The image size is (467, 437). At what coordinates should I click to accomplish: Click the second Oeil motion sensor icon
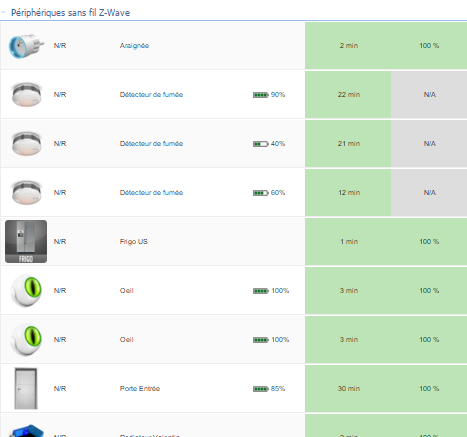[x=26, y=340]
